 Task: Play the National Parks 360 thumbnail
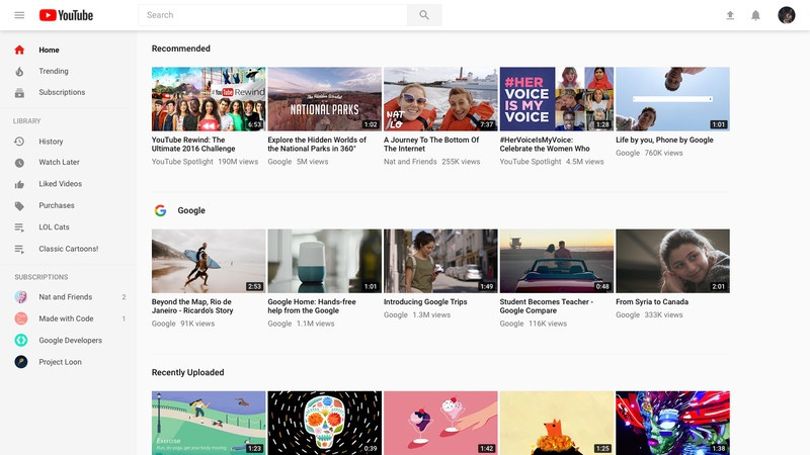point(324,99)
